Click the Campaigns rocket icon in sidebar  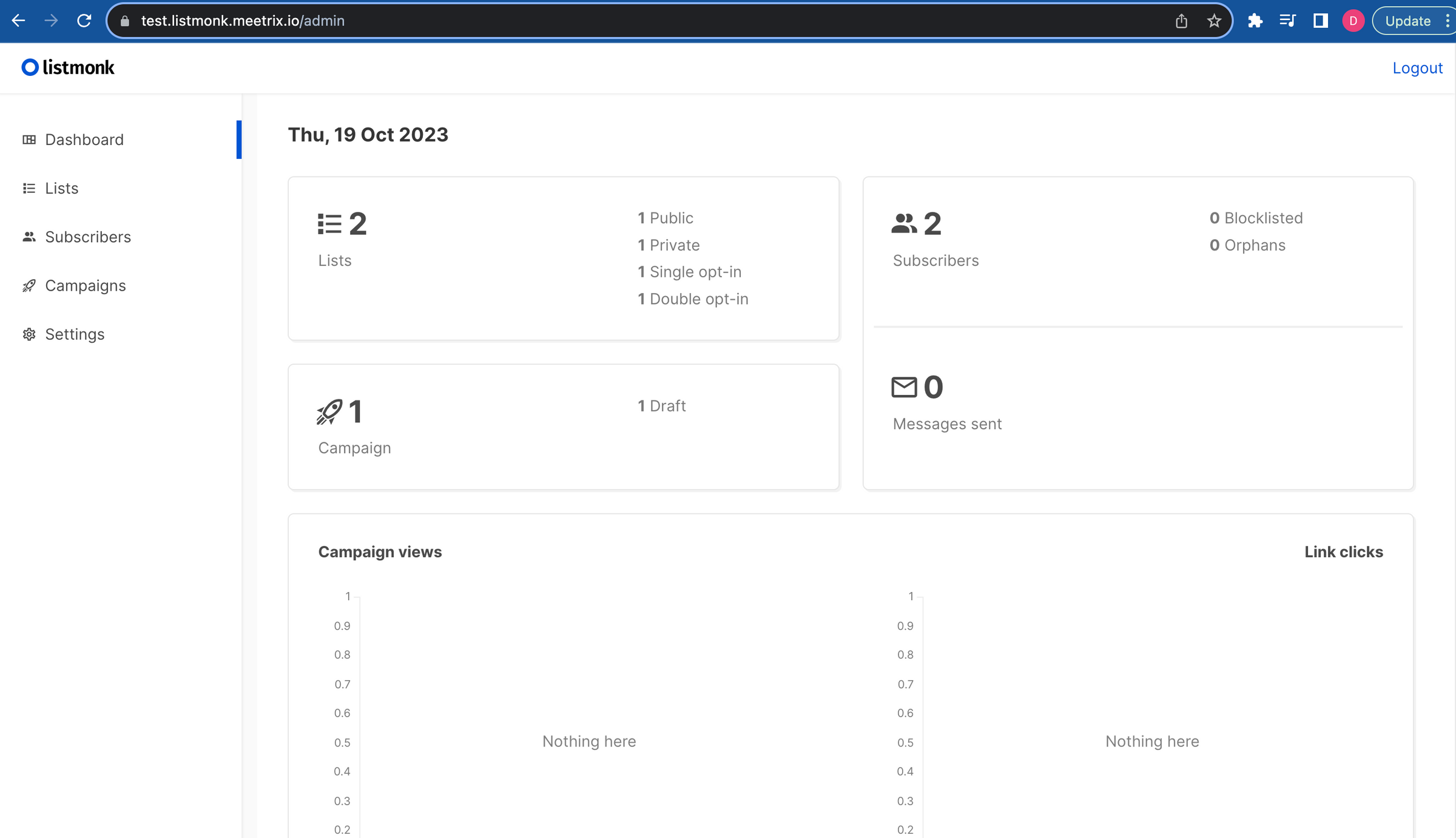coord(29,285)
